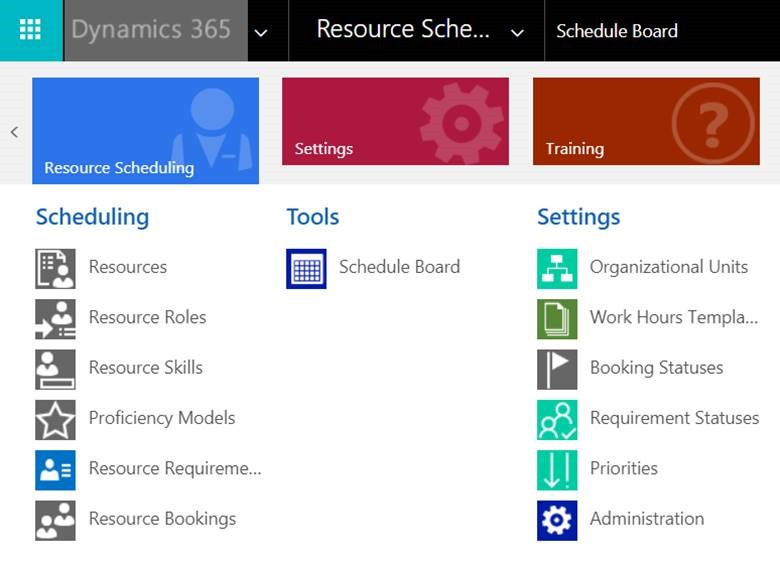The image size is (780, 566).
Task: Click the Resource Roles icon
Action: (x=55, y=319)
